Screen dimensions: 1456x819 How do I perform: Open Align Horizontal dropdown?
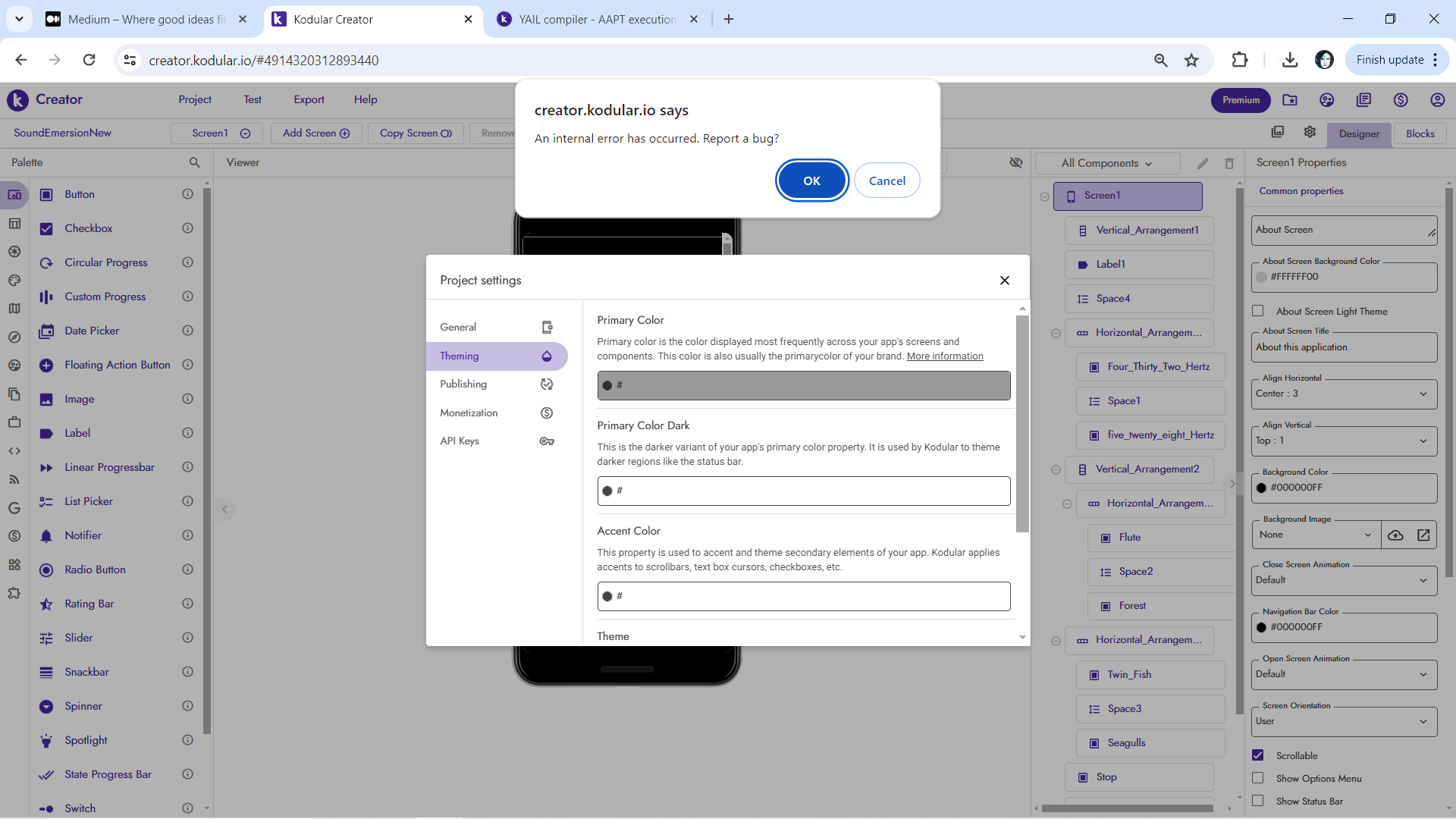click(x=1344, y=394)
